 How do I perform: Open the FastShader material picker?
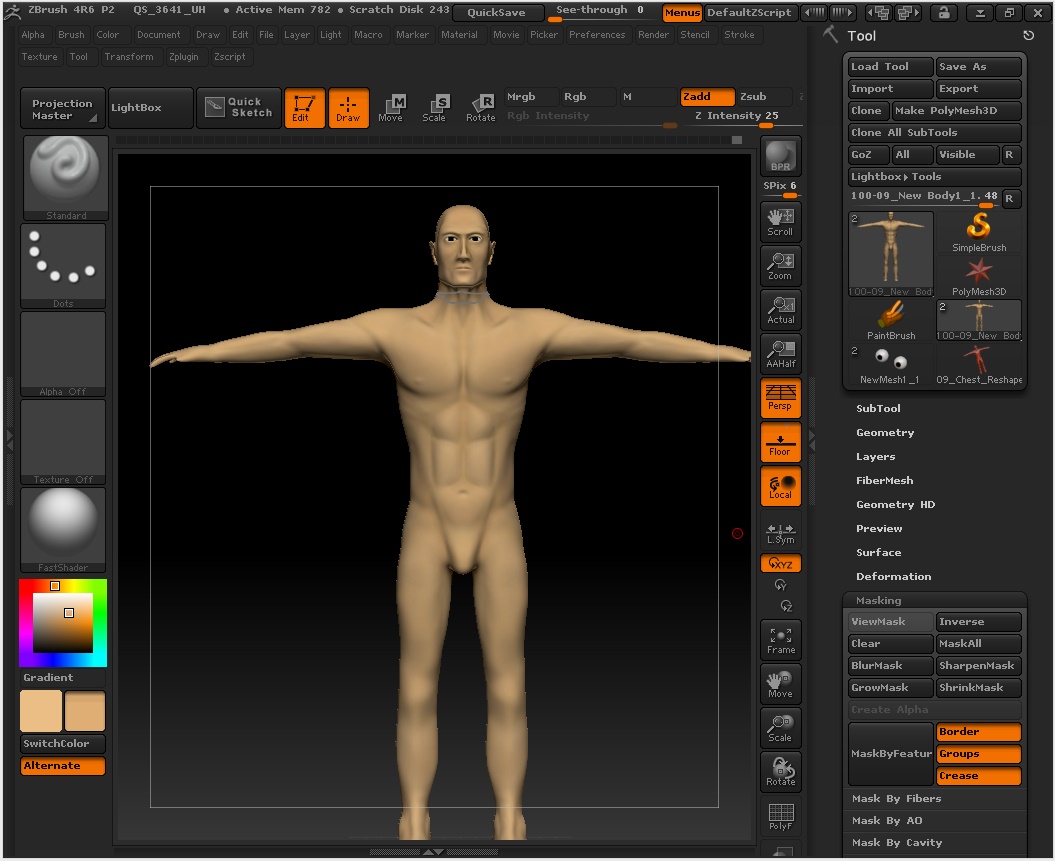tap(63, 529)
